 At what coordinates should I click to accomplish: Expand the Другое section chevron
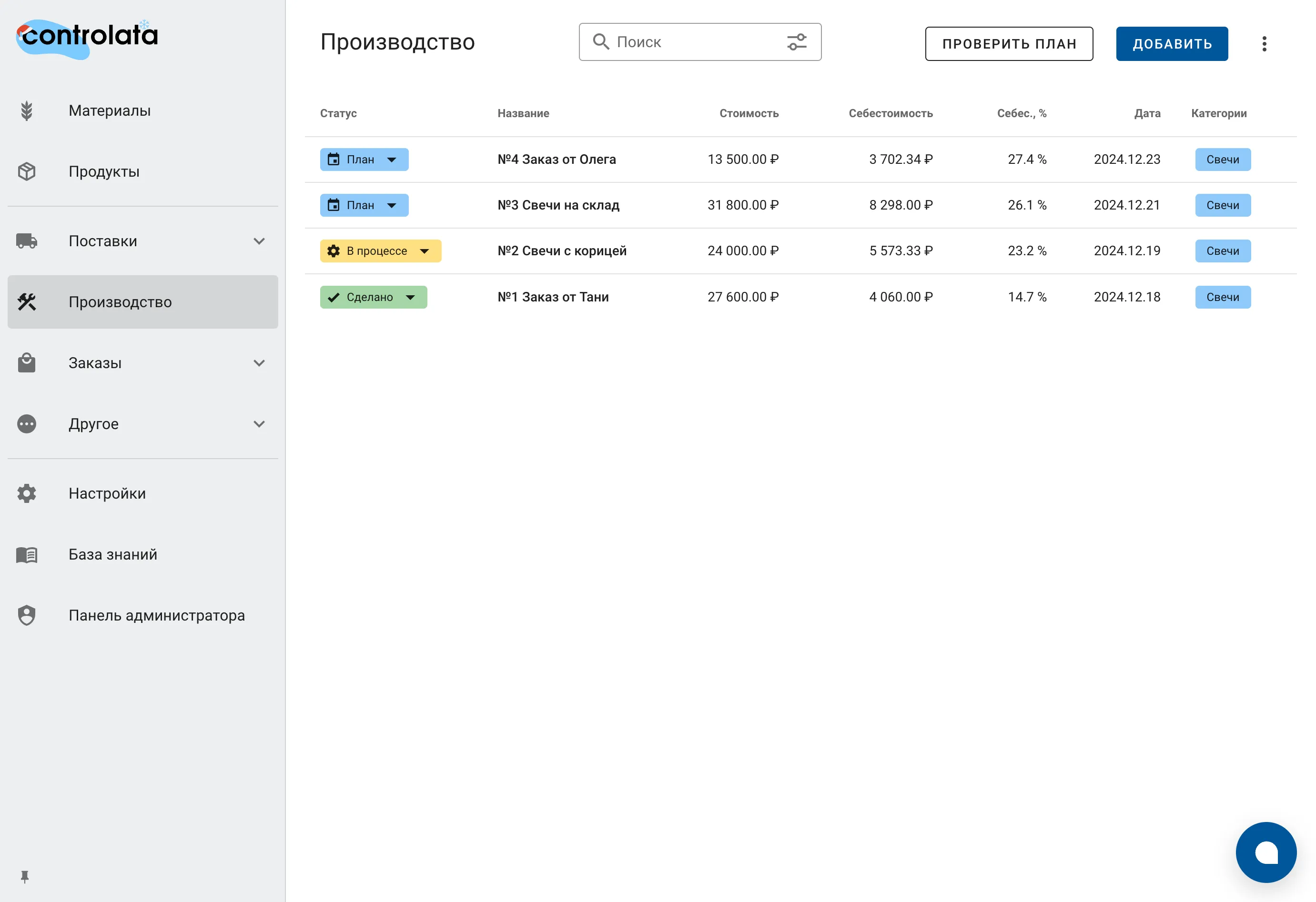tap(259, 424)
